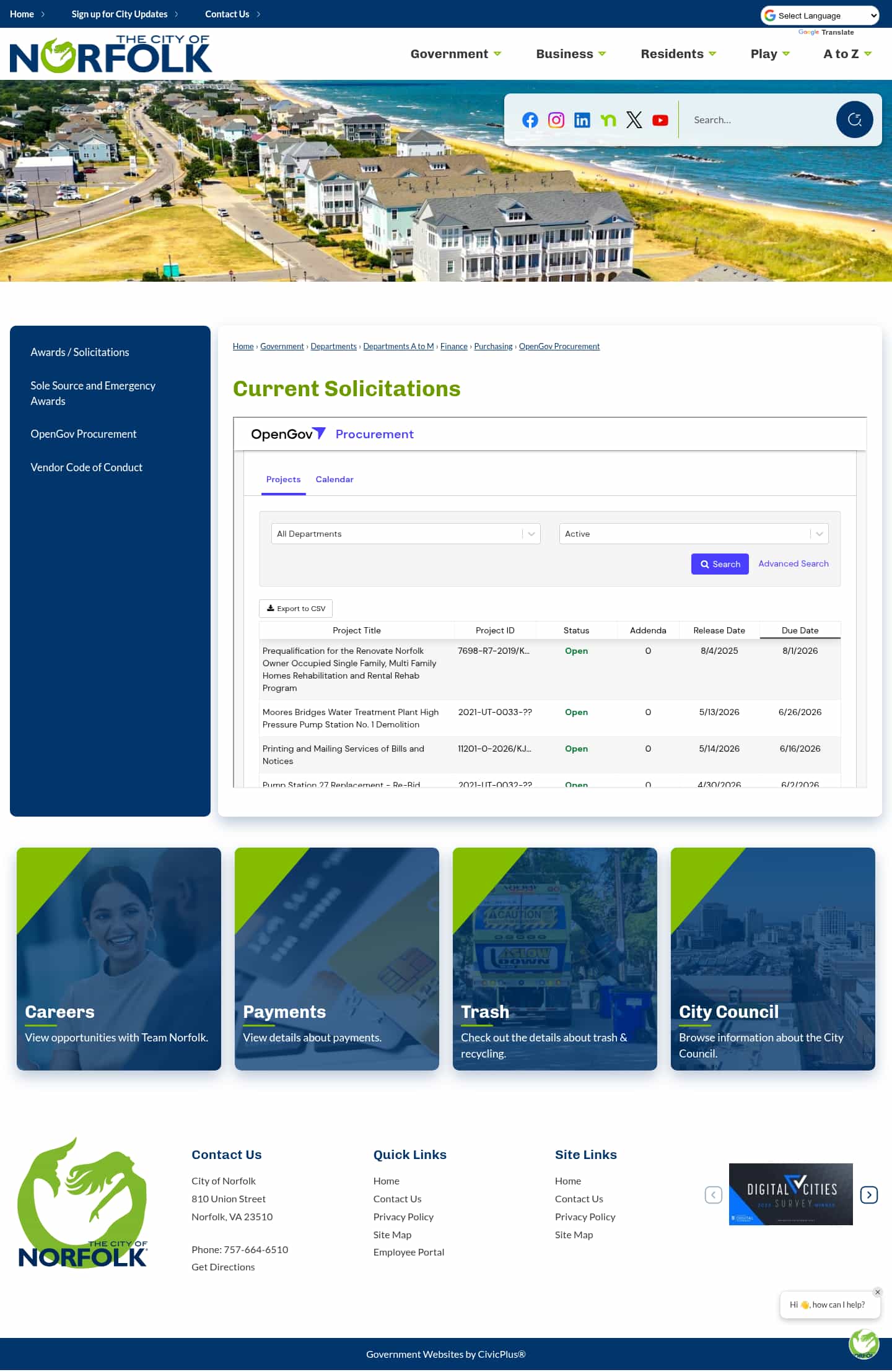Open the YouTube social icon
Image resolution: width=892 pixels, height=1372 pixels.
tap(660, 120)
